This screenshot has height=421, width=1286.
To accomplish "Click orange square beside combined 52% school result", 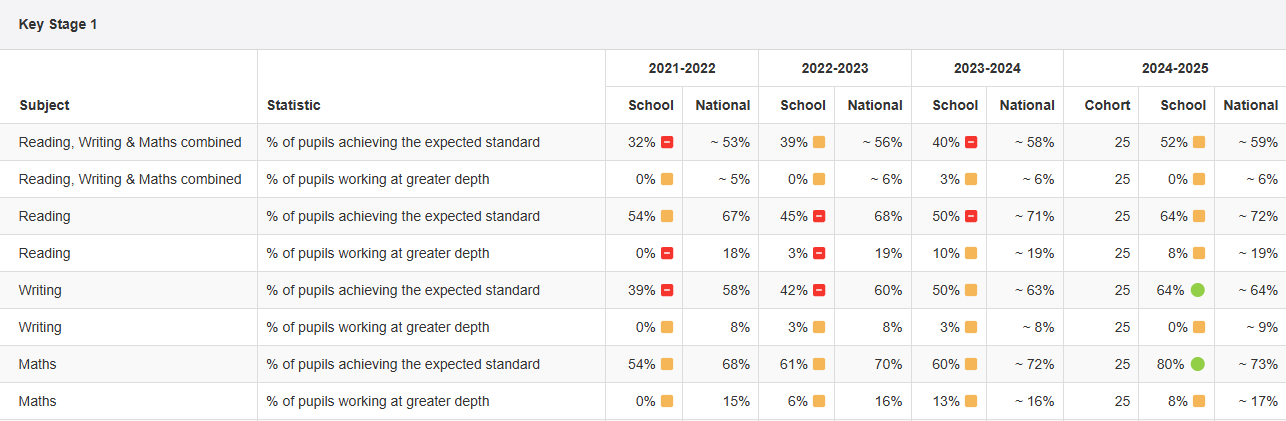I will tap(1199, 143).
